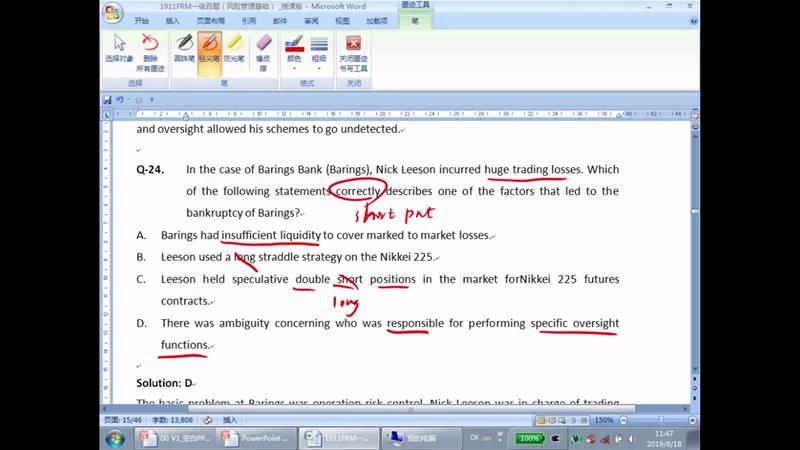
Task: Open the 页面布局 (Page Layout) tab
Action: (210, 20)
